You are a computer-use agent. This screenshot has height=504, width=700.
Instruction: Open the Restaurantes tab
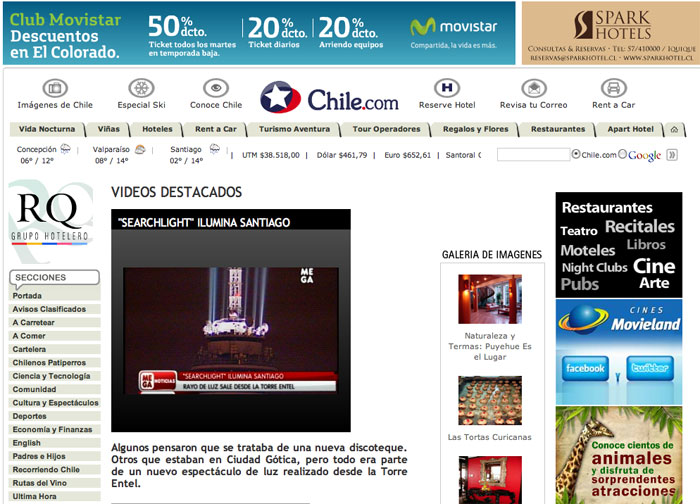coord(558,129)
